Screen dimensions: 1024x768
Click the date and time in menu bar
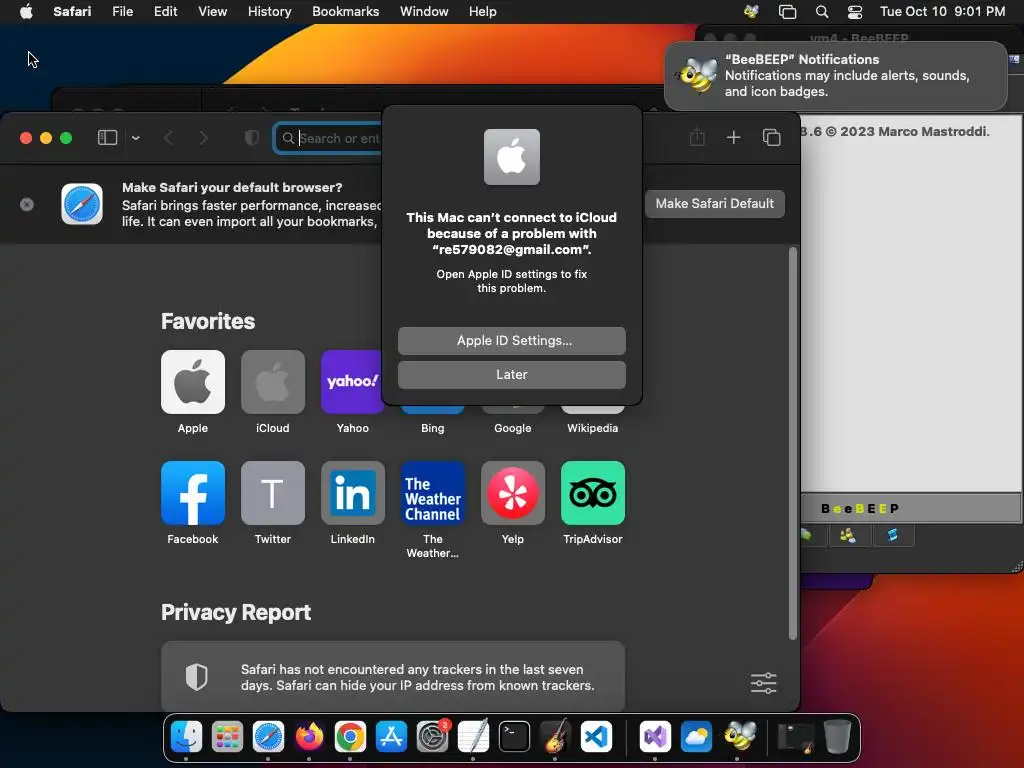942,11
